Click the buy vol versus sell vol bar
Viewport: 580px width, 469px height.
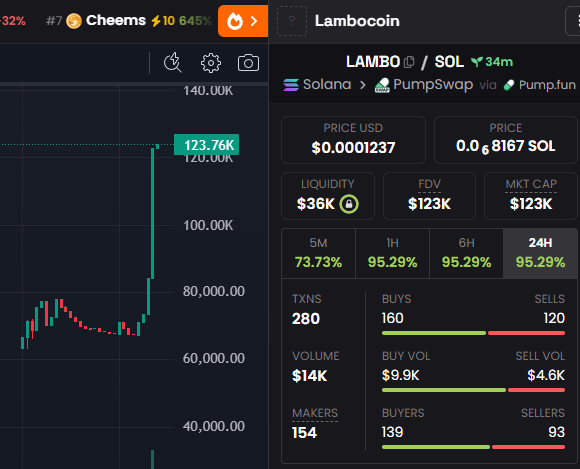tap(473, 390)
